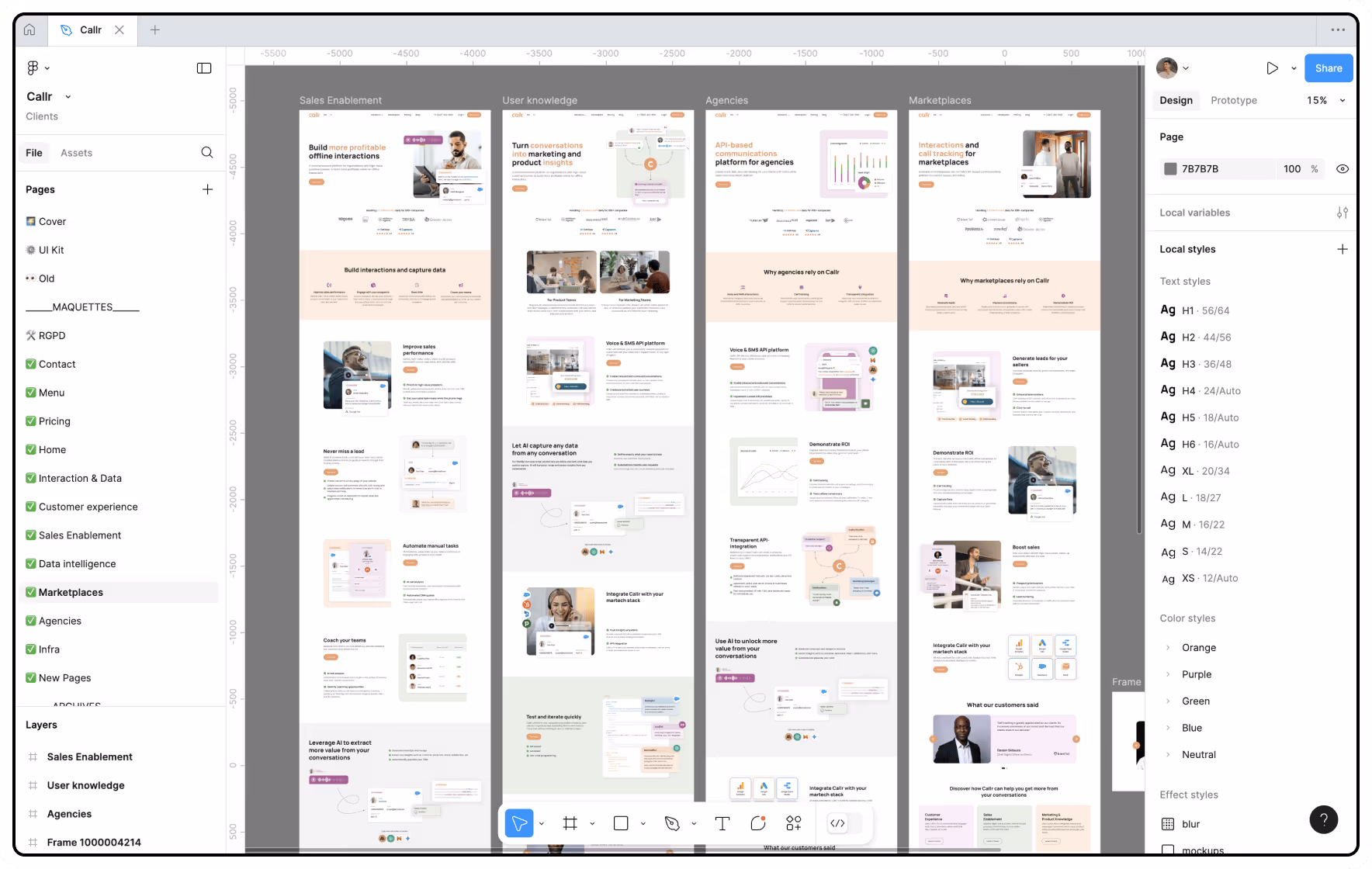1372x869 pixels.
Task: Click the blur effect style icon
Action: coord(1168,824)
